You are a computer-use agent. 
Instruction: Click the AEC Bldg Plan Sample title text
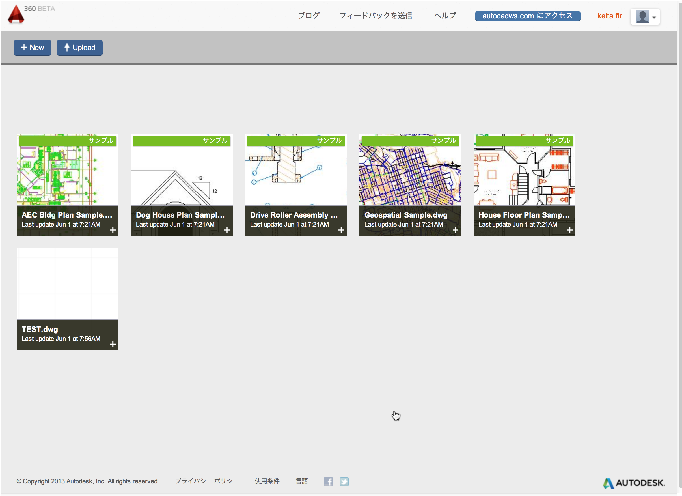(67, 215)
